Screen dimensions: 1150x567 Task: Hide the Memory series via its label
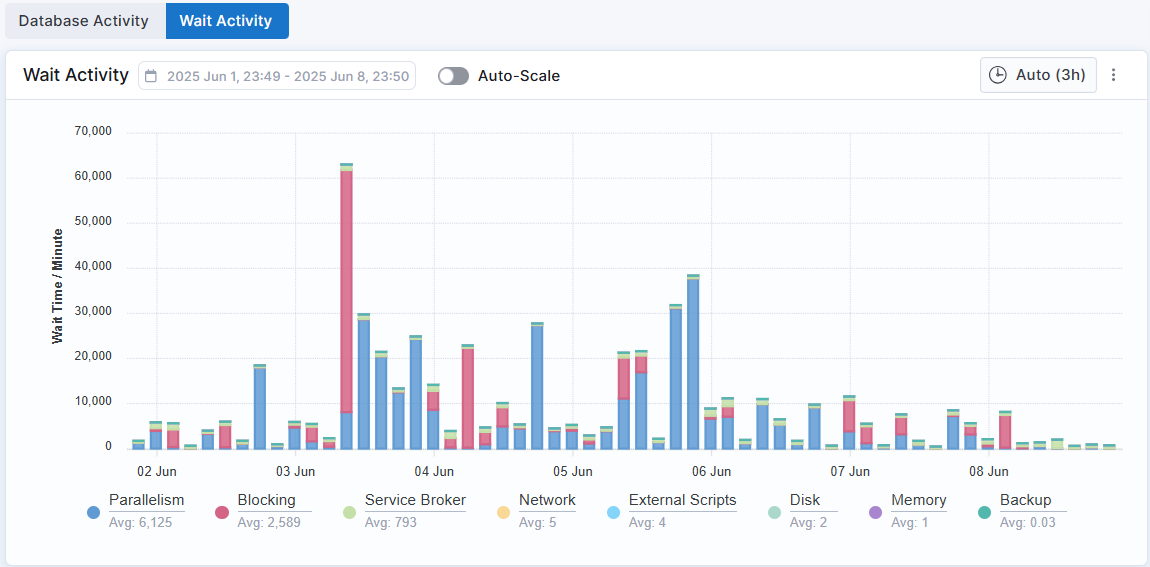[918, 500]
